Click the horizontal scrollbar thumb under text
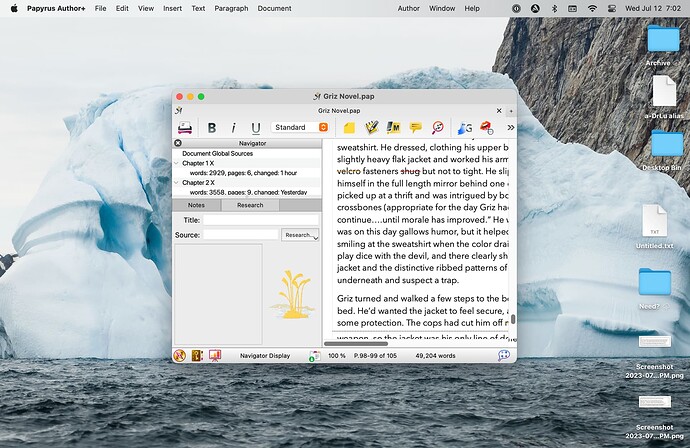This screenshot has width=690, height=448. (356, 344)
